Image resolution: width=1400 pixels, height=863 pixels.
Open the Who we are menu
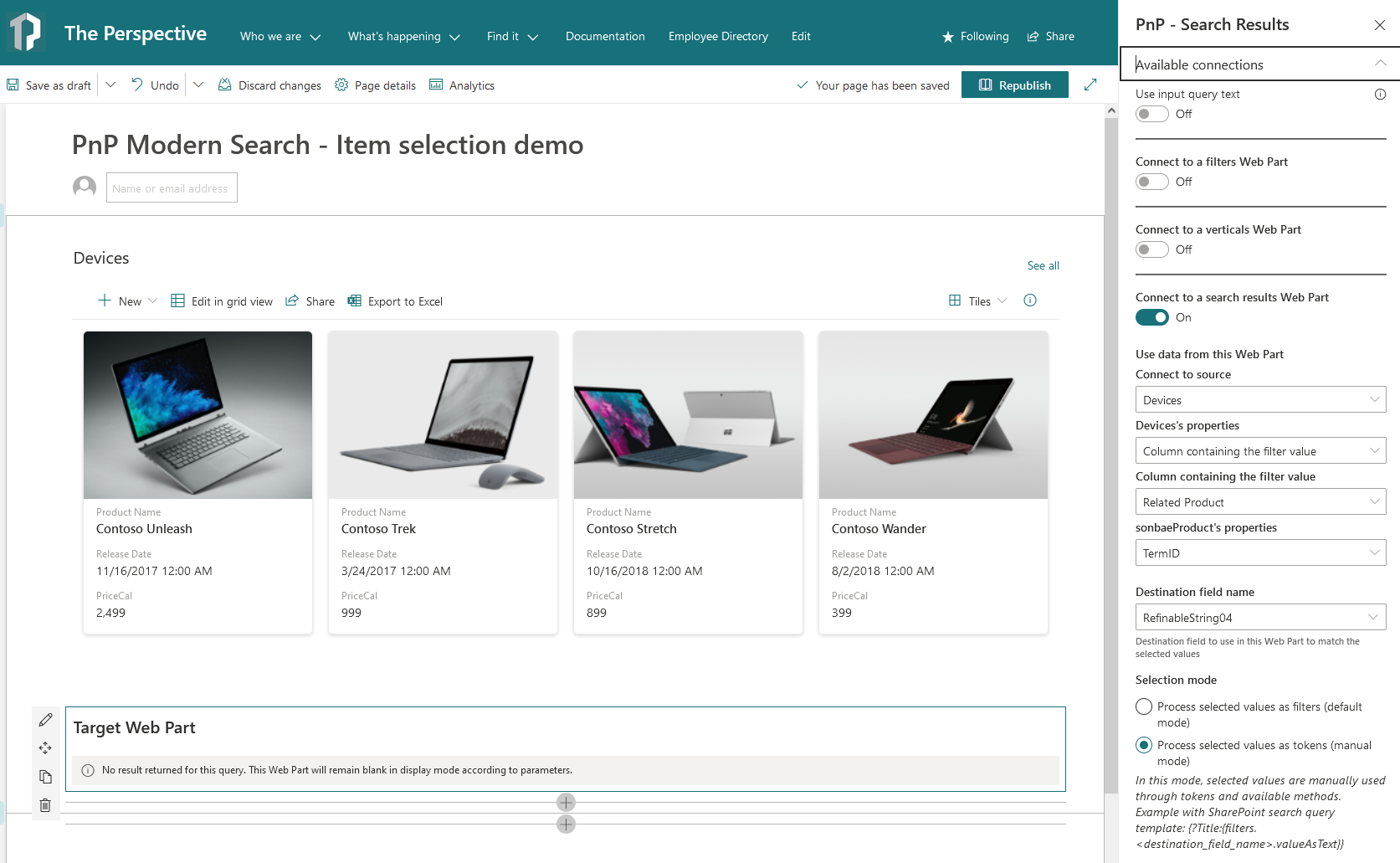tap(280, 36)
